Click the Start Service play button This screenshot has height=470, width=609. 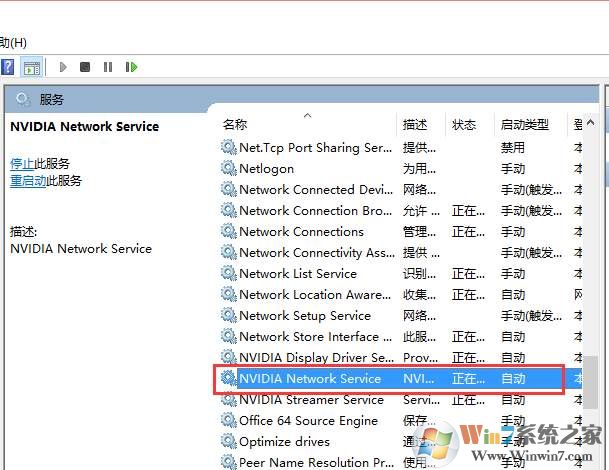point(63,67)
